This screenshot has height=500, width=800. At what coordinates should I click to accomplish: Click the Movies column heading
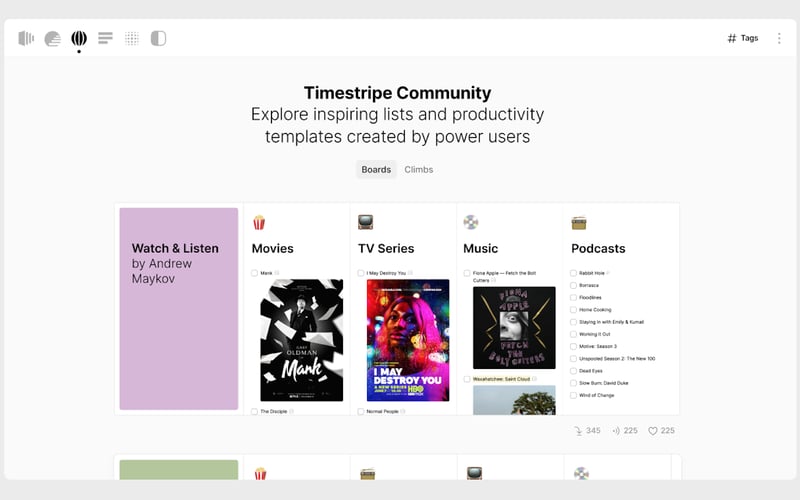point(272,248)
